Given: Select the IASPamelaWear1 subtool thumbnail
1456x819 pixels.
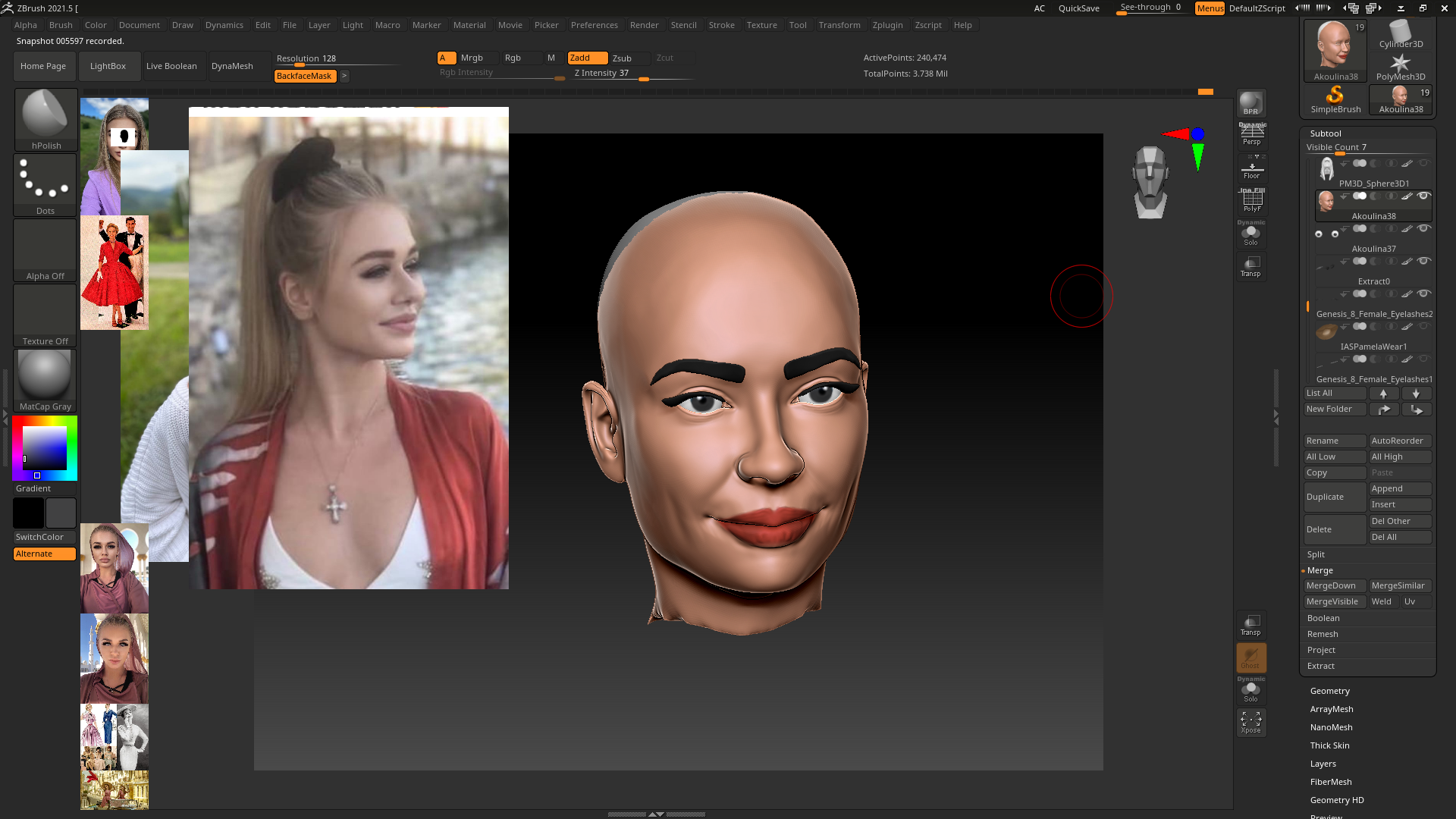Looking at the screenshot, I should tap(1326, 331).
